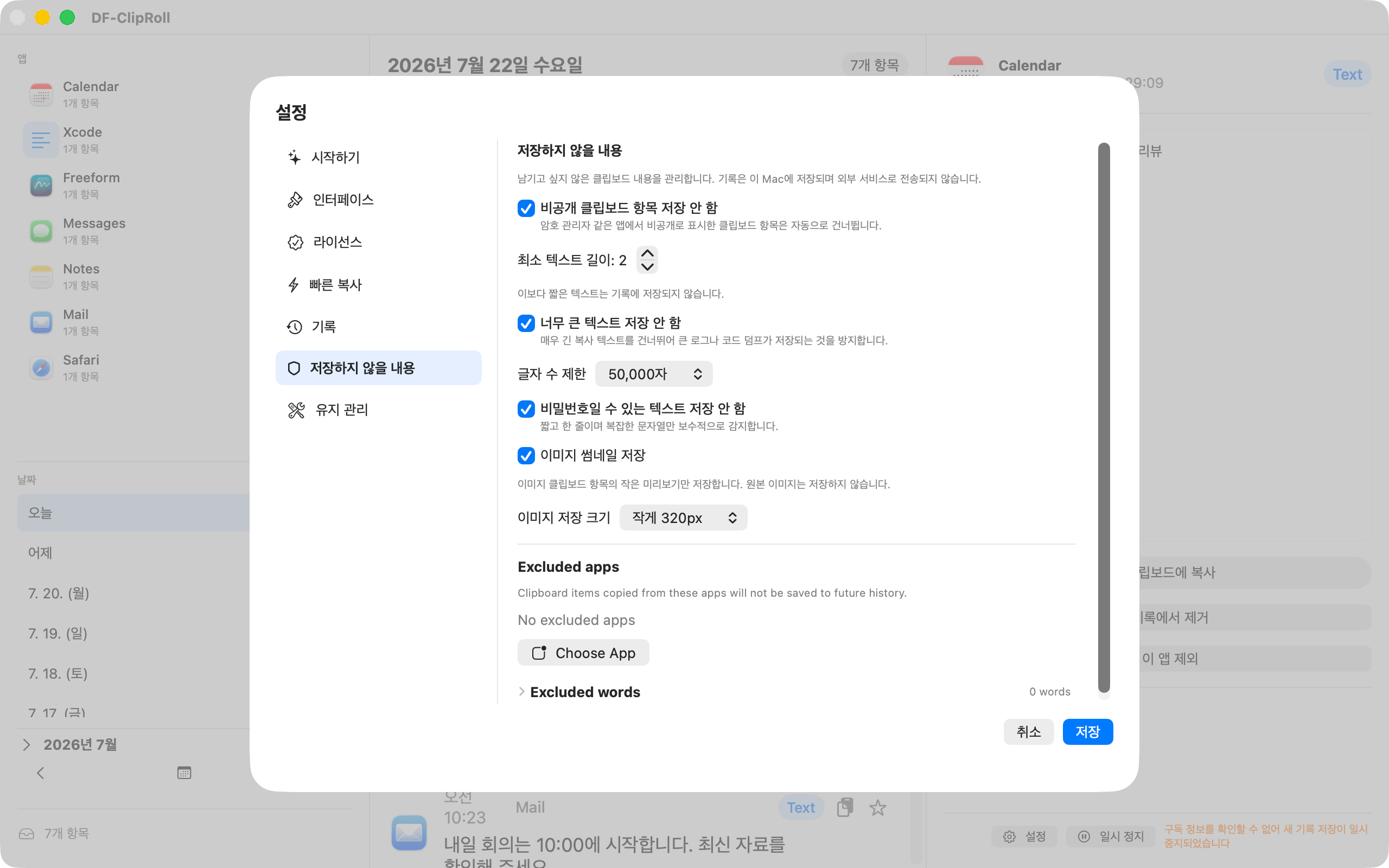
Task: Click the orange subscription warning message
Action: 1266,836
